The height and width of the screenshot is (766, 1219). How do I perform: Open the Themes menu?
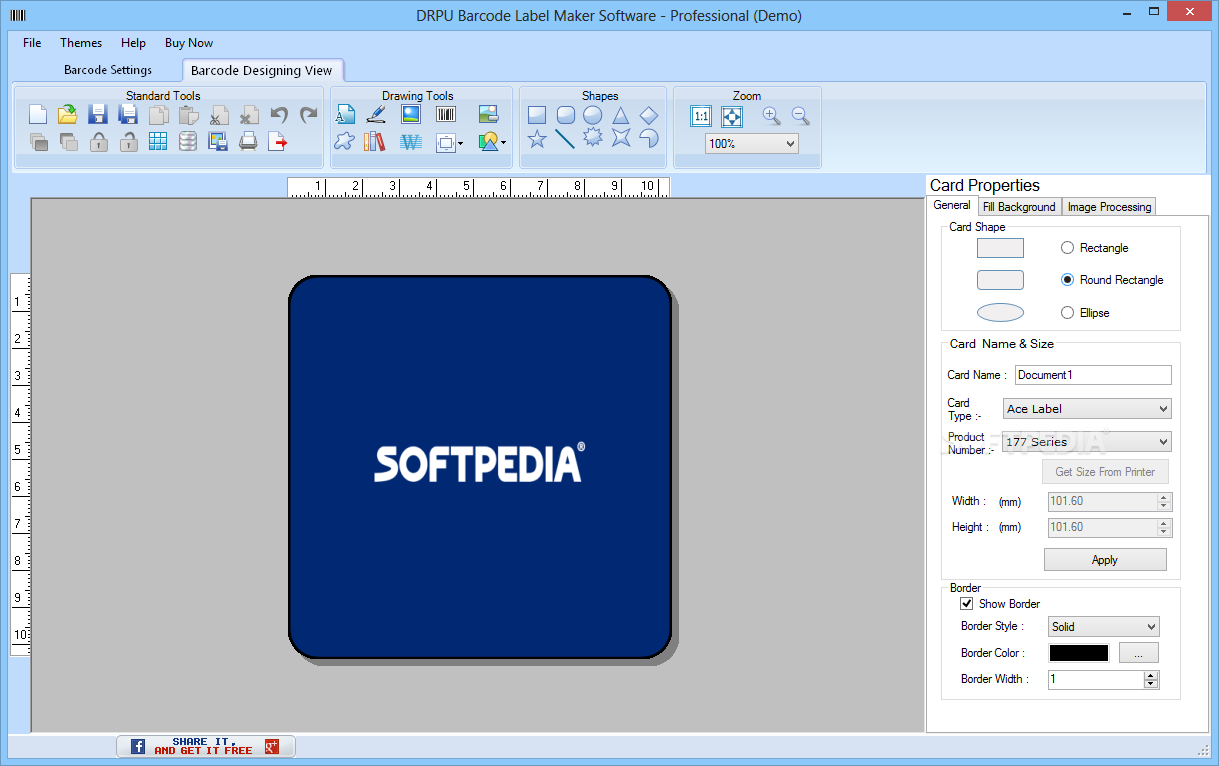(x=81, y=43)
